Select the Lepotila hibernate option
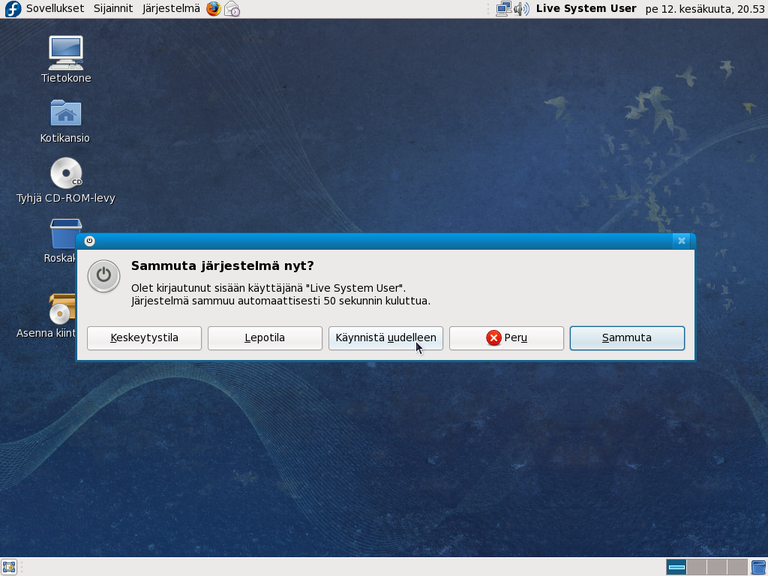 click(x=264, y=338)
